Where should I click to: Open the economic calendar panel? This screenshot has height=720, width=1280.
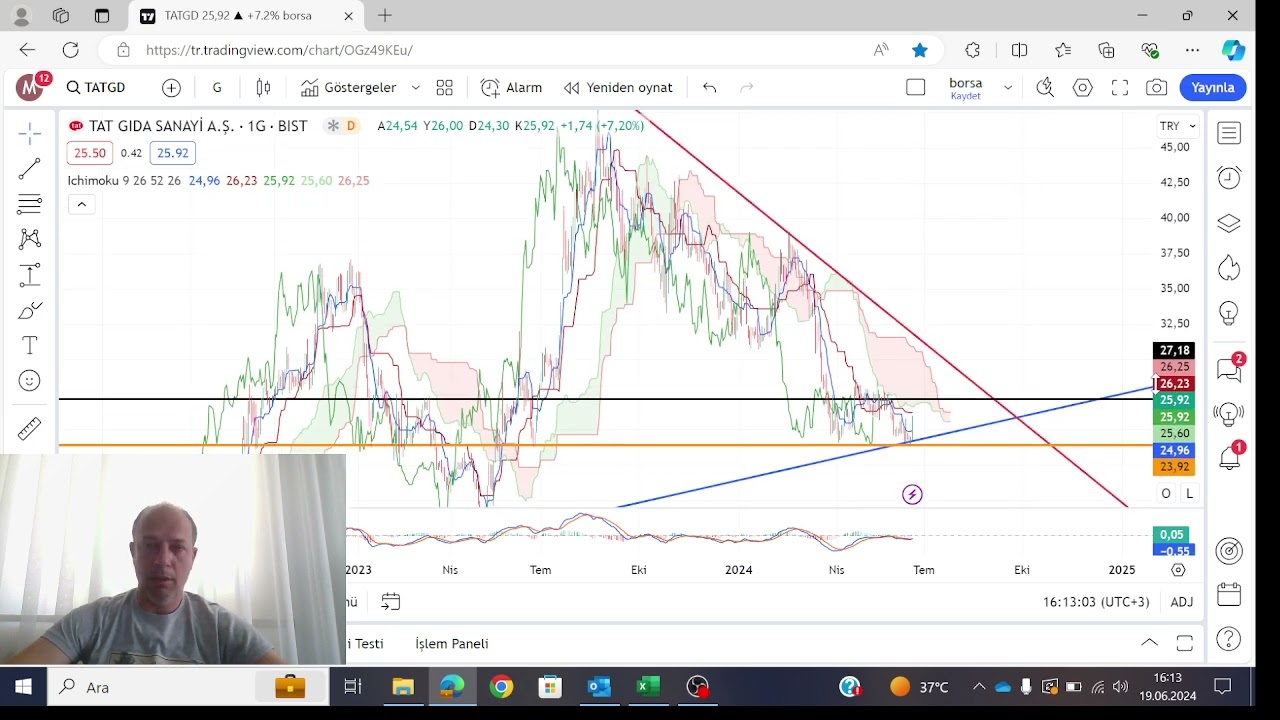click(1229, 594)
